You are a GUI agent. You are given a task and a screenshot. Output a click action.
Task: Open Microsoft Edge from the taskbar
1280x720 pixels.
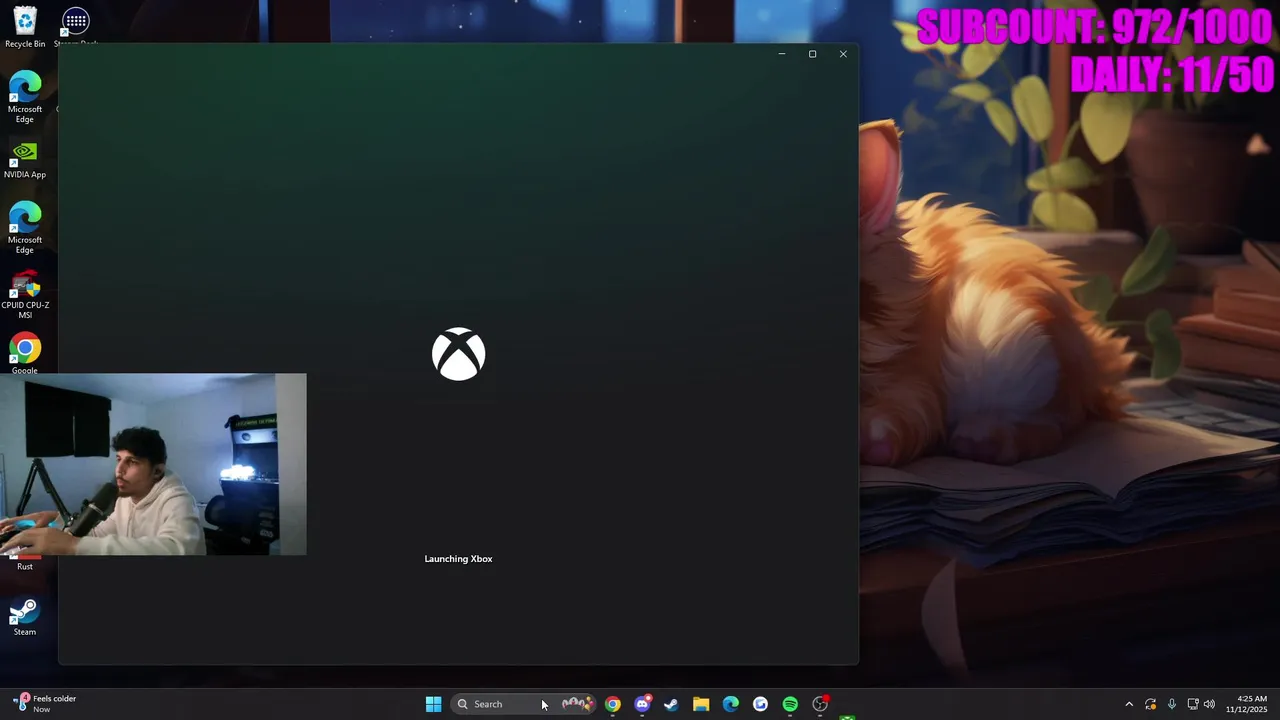tap(731, 704)
